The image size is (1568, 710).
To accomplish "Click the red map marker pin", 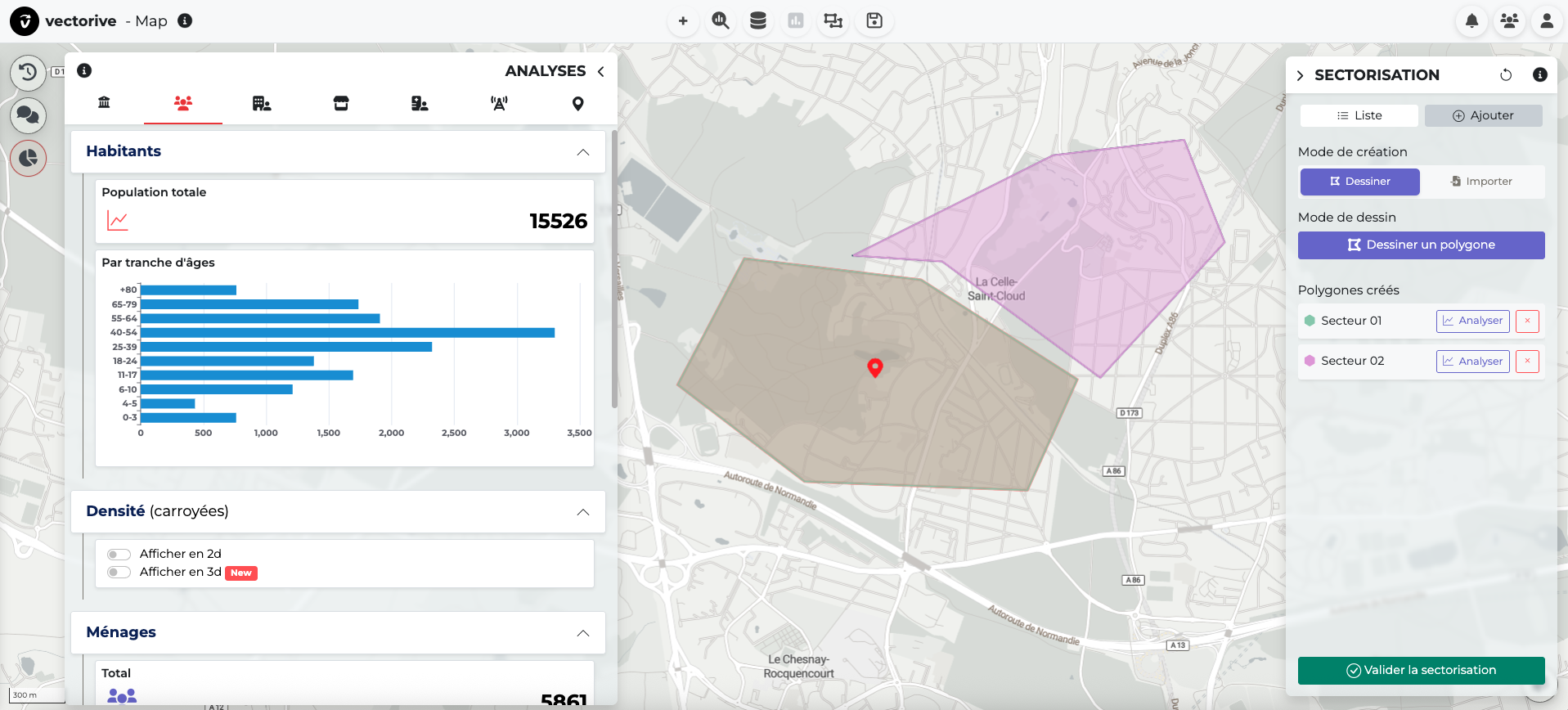I will [x=874, y=367].
